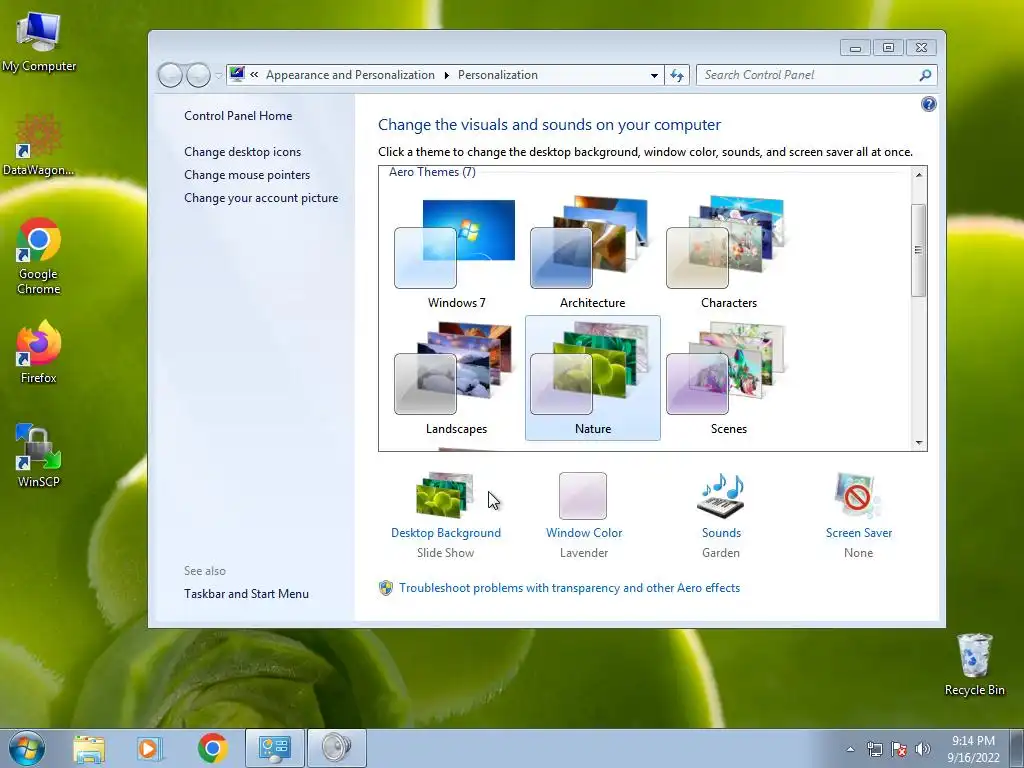The image size is (1024, 768).
Task: Click the Sounds text link
Action: pyautogui.click(x=721, y=533)
